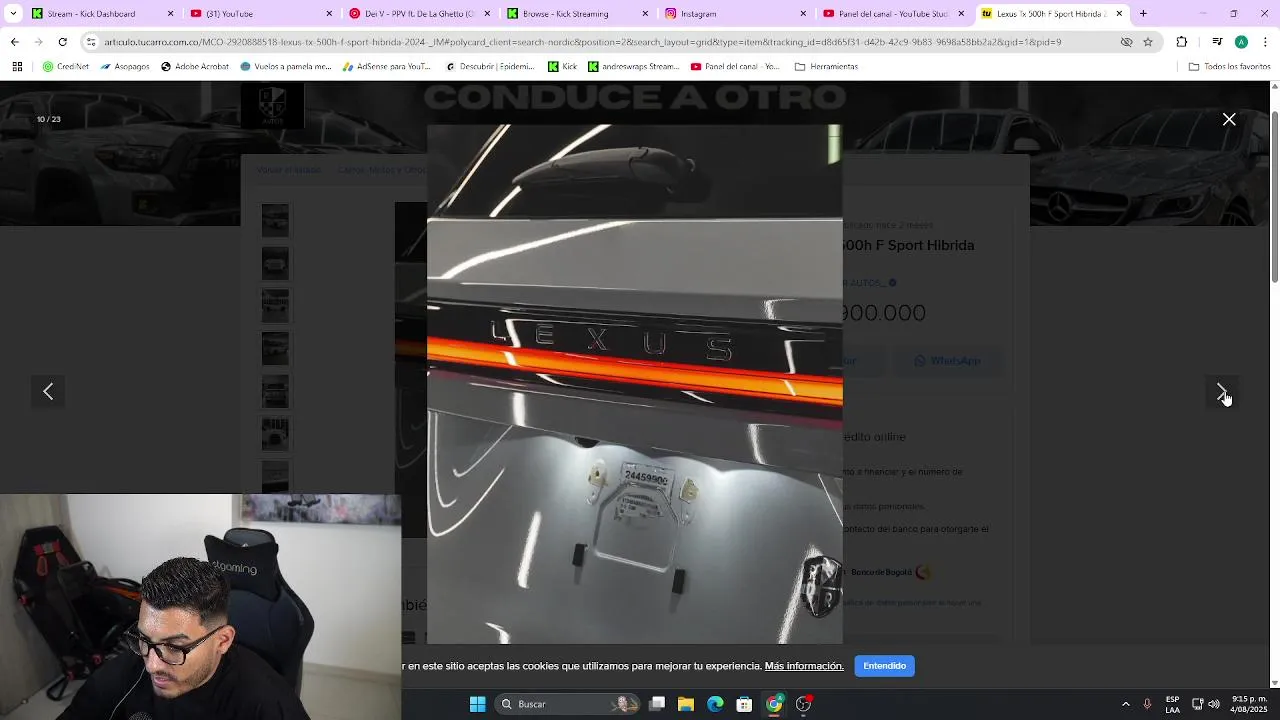This screenshot has width=1280, height=720.
Task: Go to the previous gallery photo
Action: pos(48,392)
